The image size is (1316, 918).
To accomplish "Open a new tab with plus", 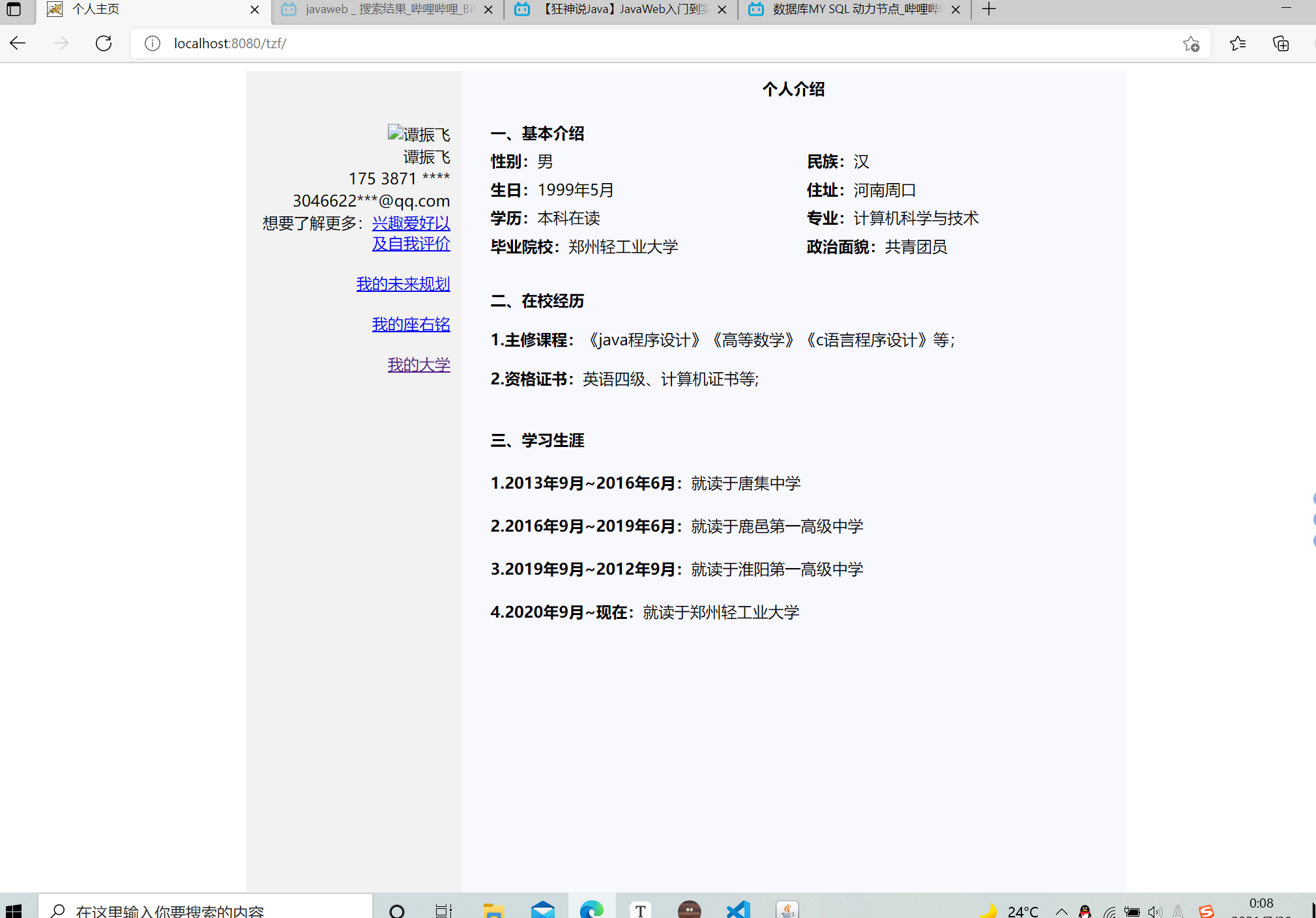I will pyautogui.click(x=989, y=9).
